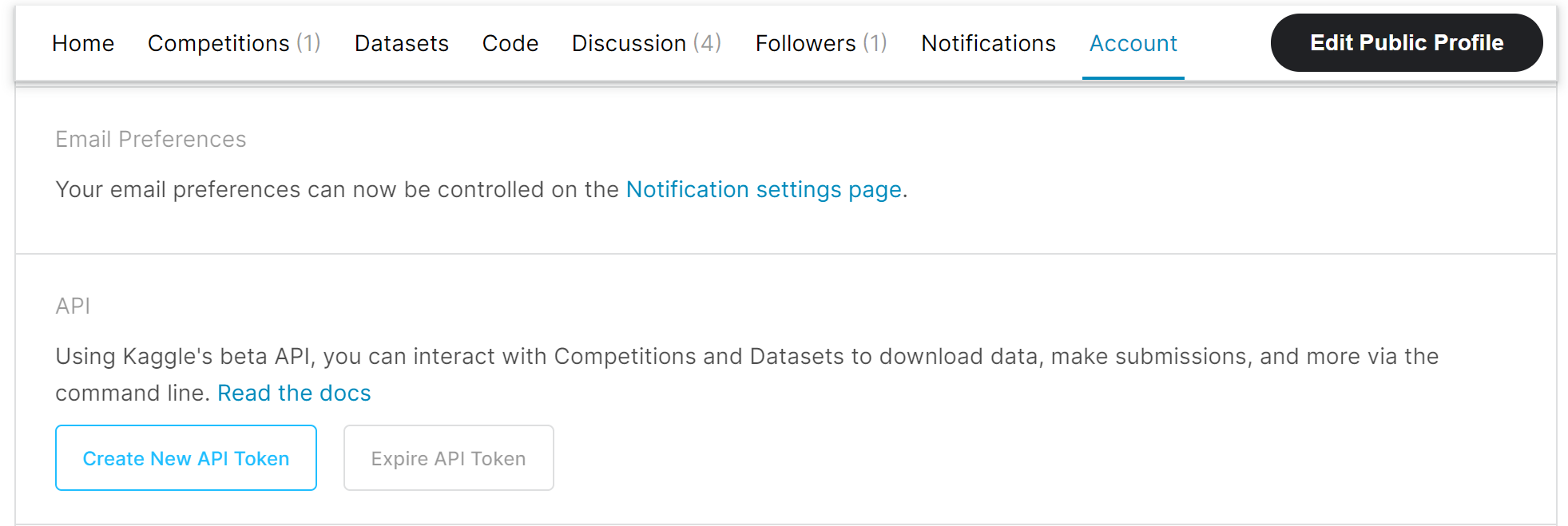Click the API section heading
1568x526 pixels.
pyautogui.click(x=73, y=307)
